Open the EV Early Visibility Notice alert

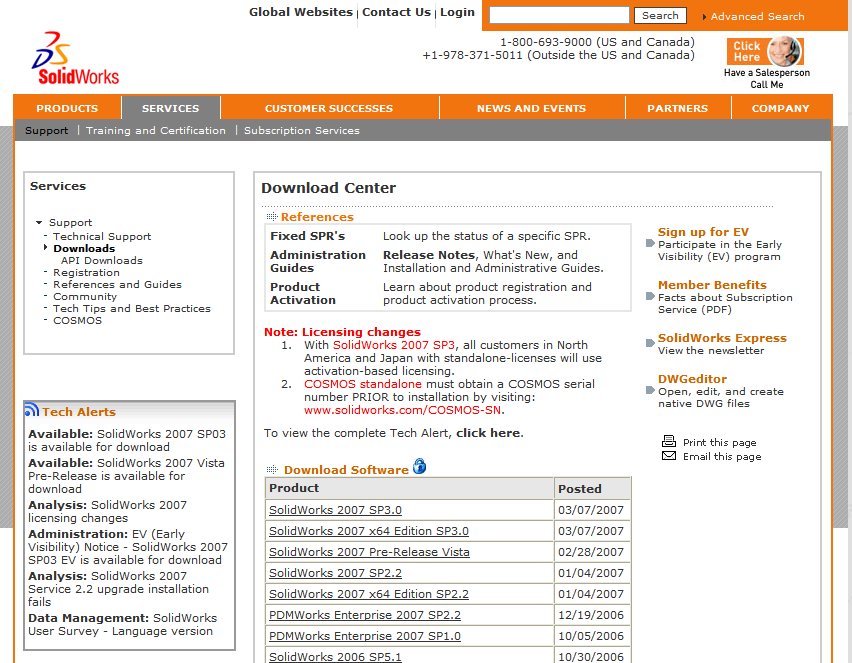(128, 547)
